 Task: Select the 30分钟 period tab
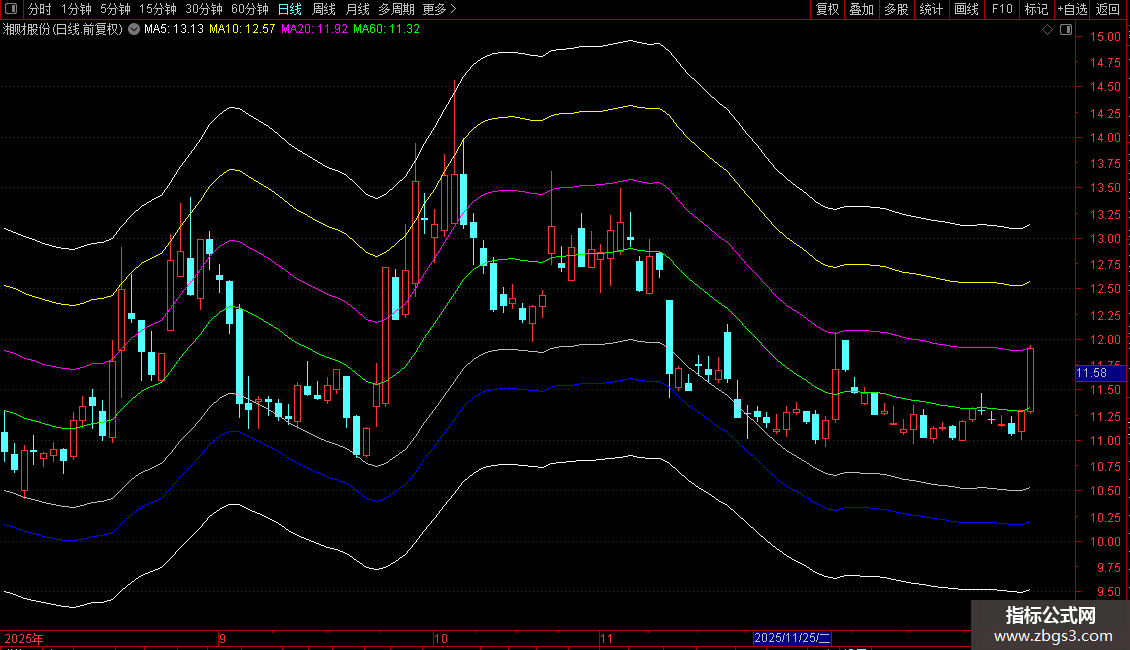click(x=204, y=9)
